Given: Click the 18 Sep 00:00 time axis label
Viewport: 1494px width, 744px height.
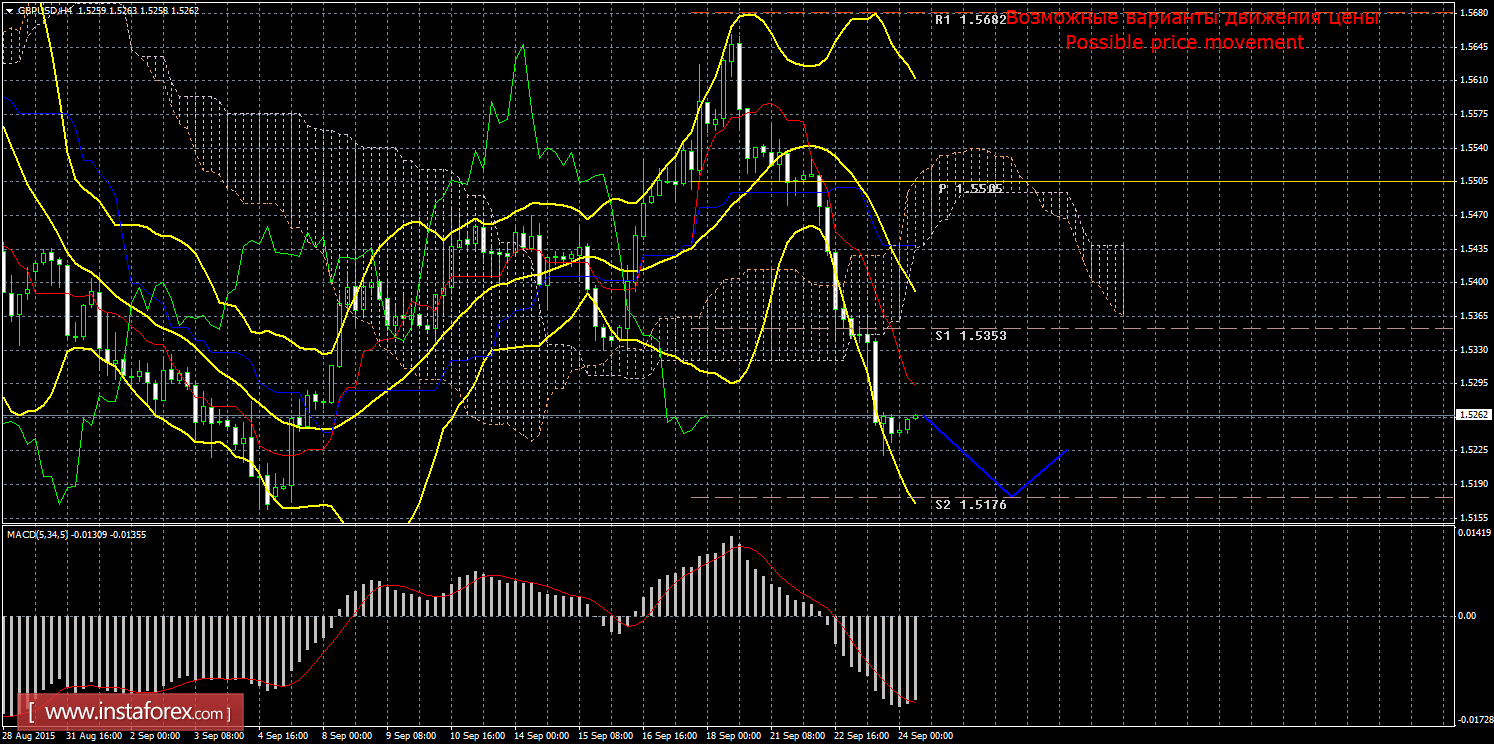Looking at the screenshot, I should click(x=734, y=736).
